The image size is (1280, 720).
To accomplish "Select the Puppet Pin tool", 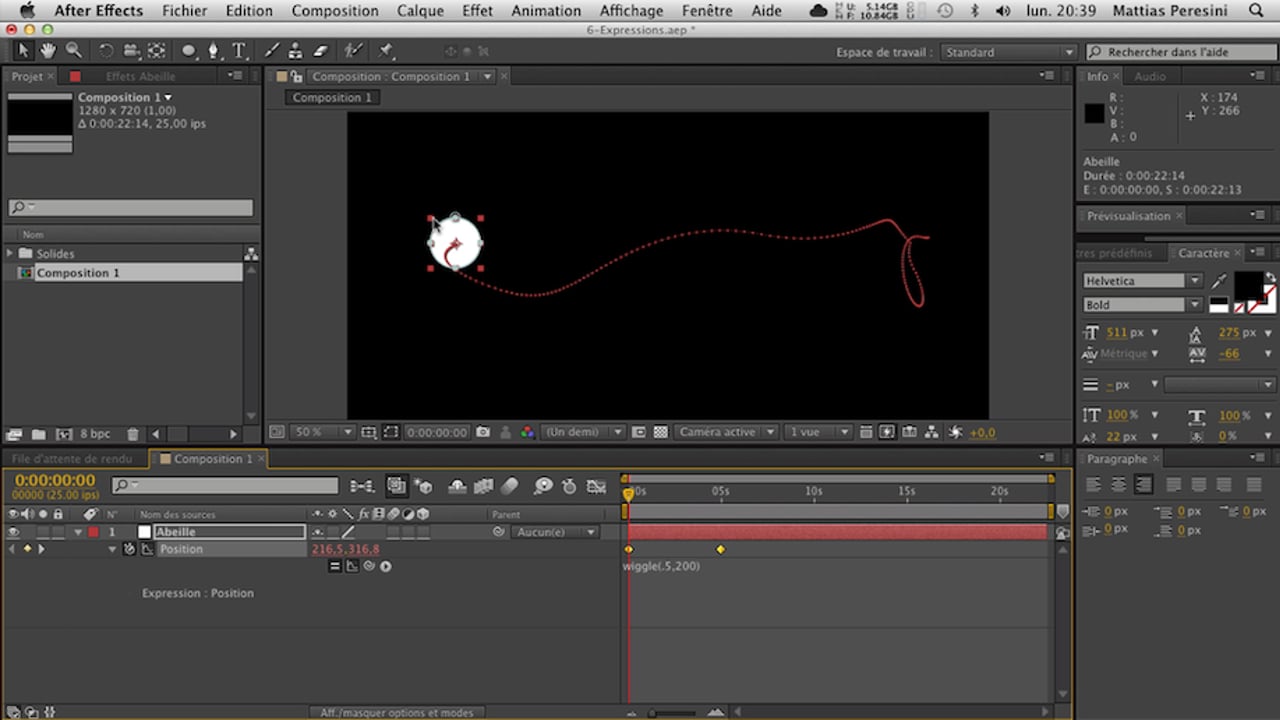I will 386,50.
